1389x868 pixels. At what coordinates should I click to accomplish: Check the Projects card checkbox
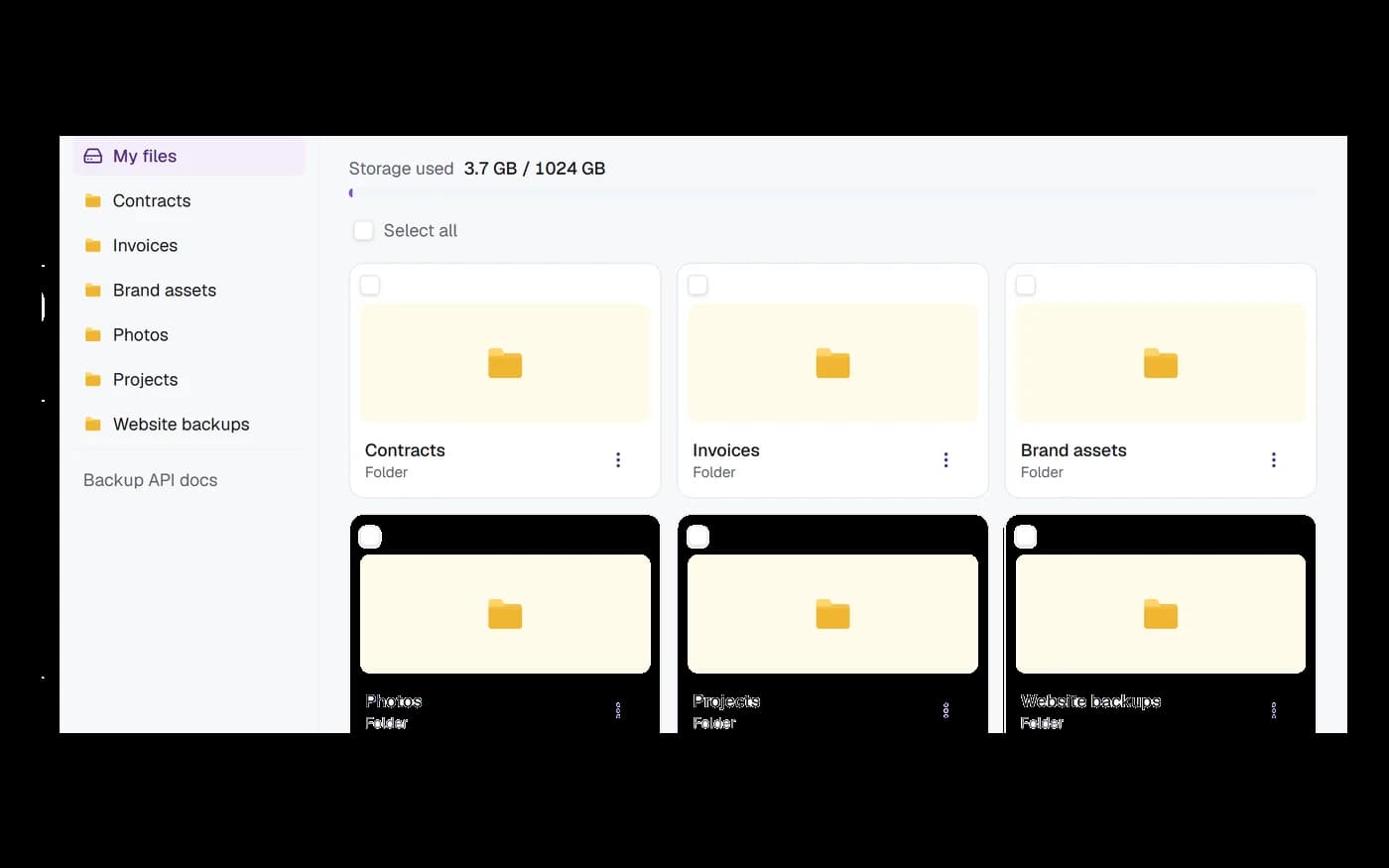698,537
